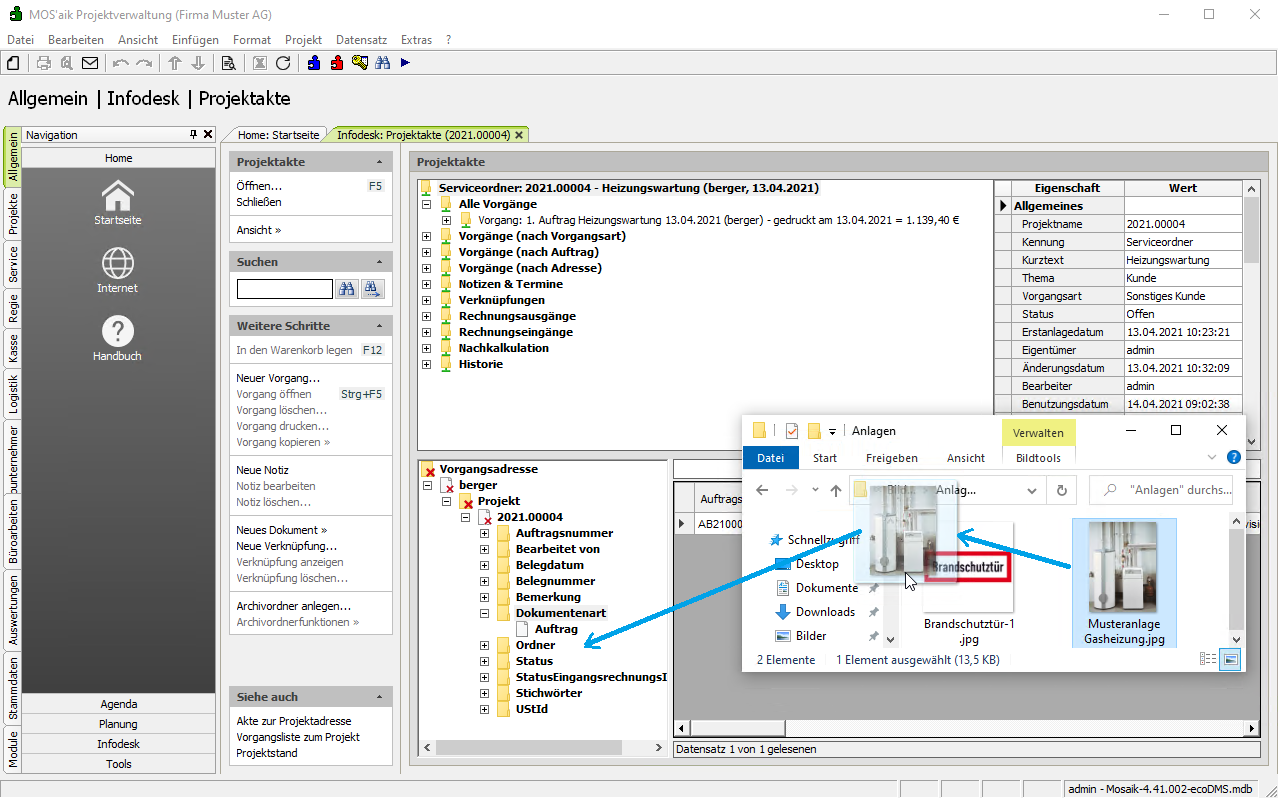Click the blue puzzle piece toolbar icon
The width and height of the screenshot is (1278, 798).
[314, 63]
